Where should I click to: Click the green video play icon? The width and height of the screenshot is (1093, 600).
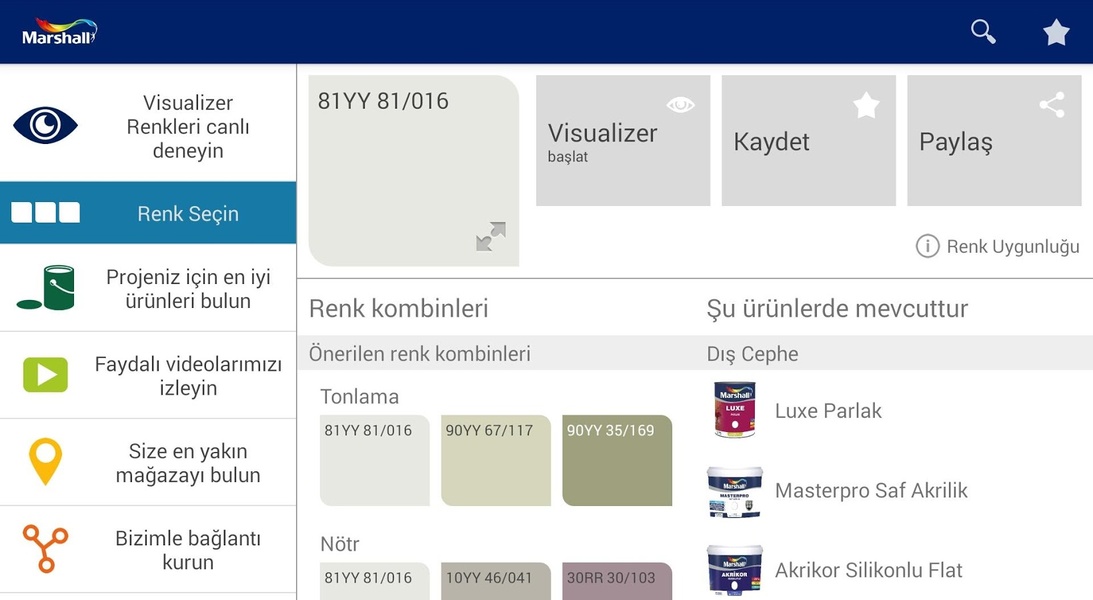45,375
